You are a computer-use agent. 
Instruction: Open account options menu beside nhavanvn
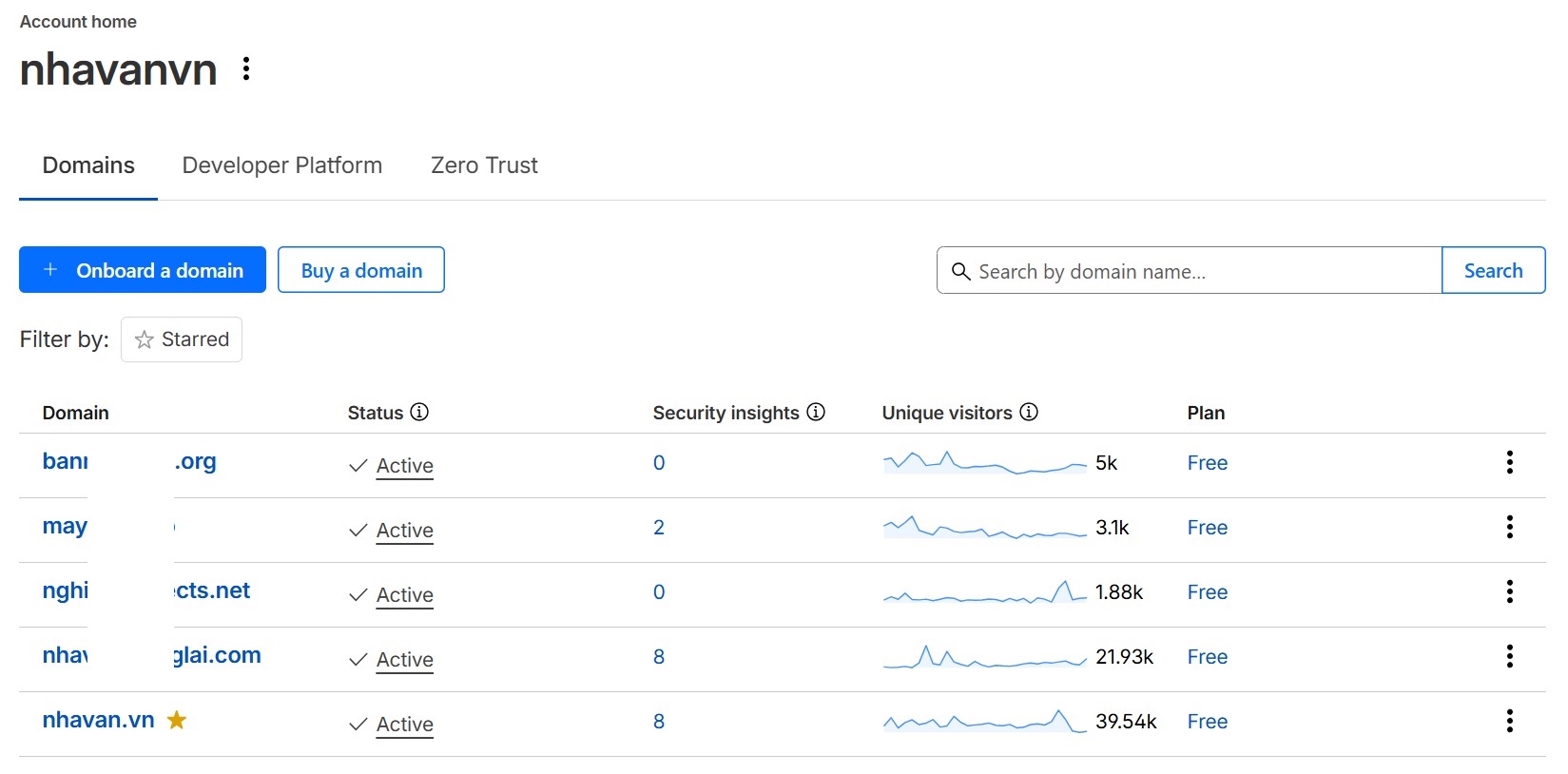click(246, 68)
